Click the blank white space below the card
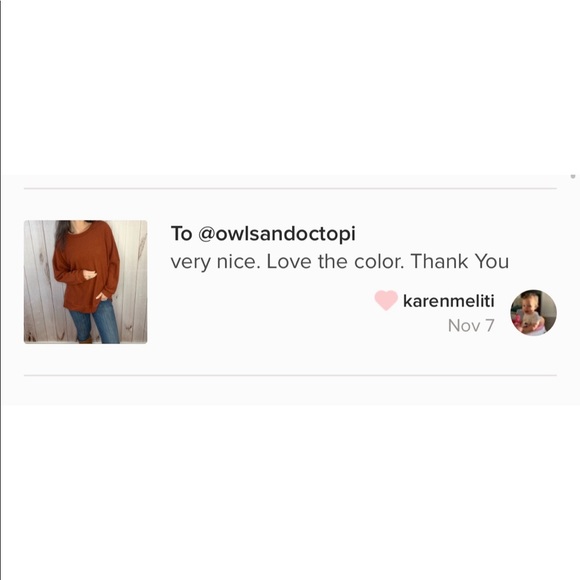The width and height of the screenshot is (580, 580). (290, 492)
